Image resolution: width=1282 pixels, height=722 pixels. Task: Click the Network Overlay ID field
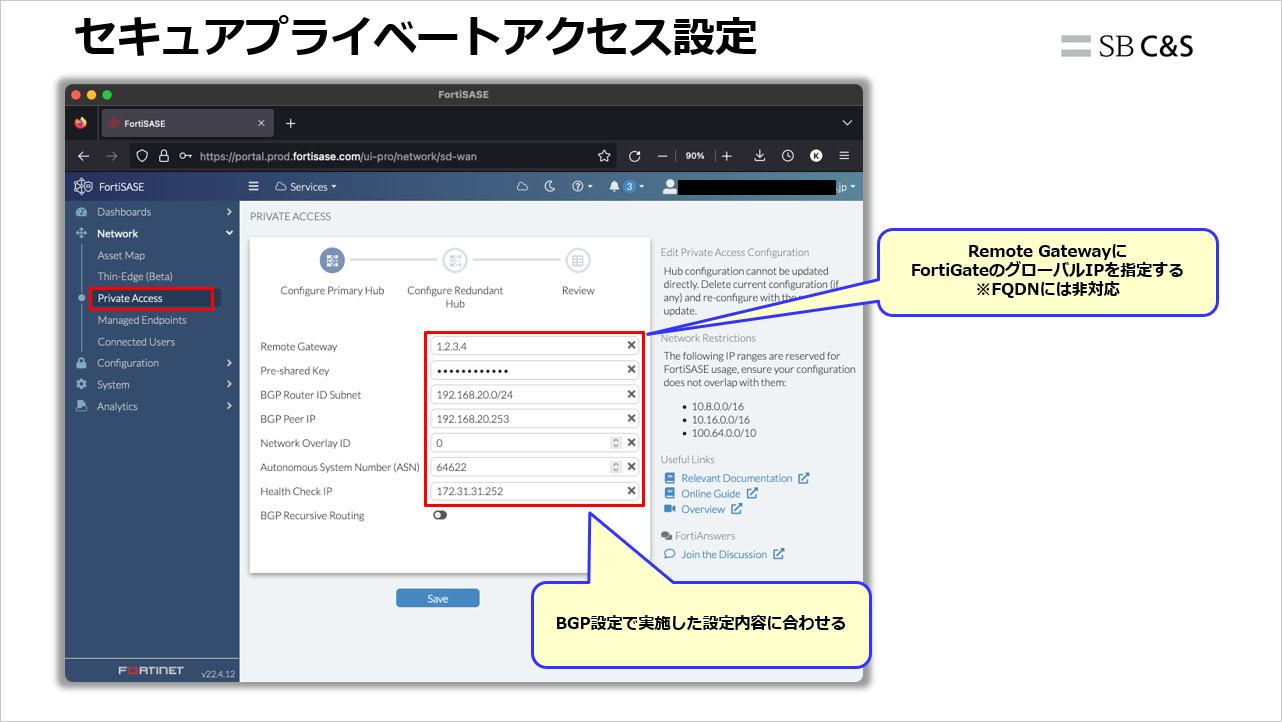point(535,443)
